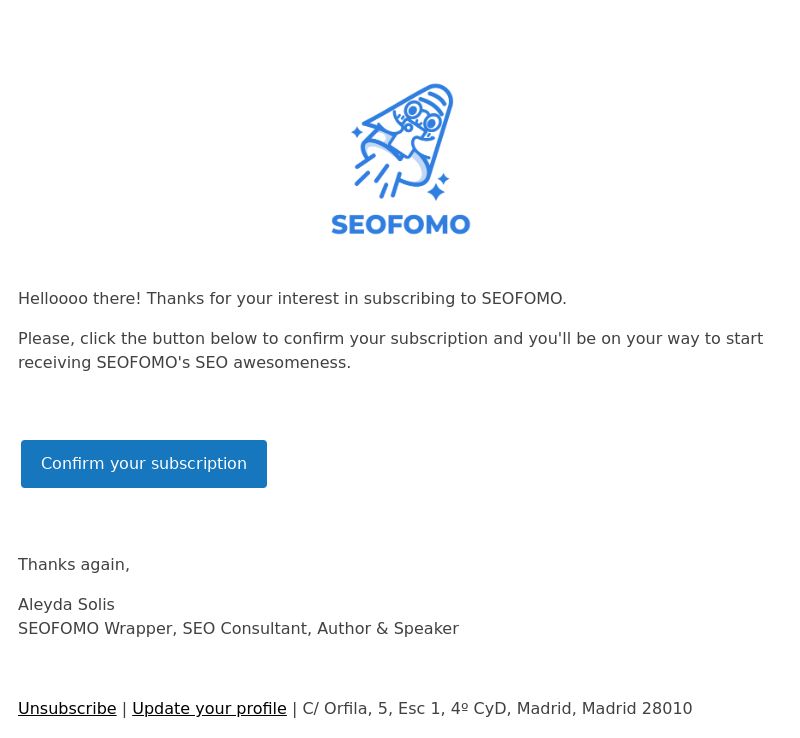Click the word SEOFOMO in the greeting sentence

pyautogui.click(x=522, y=299)
